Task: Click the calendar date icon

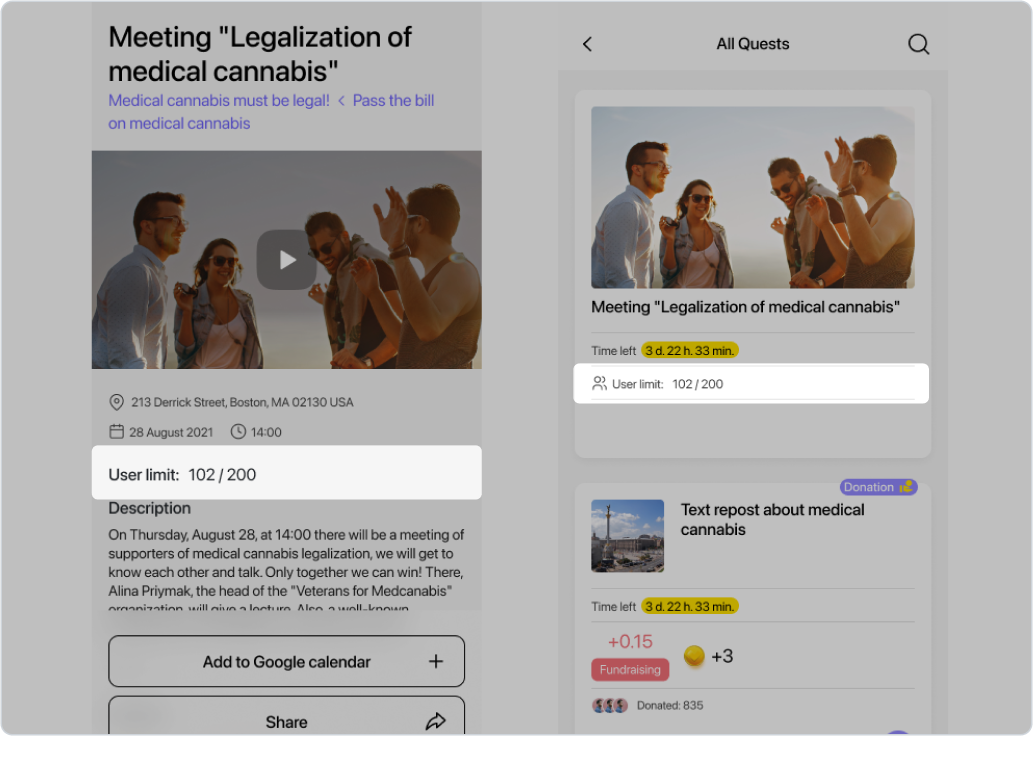Action: pos(117,432)
